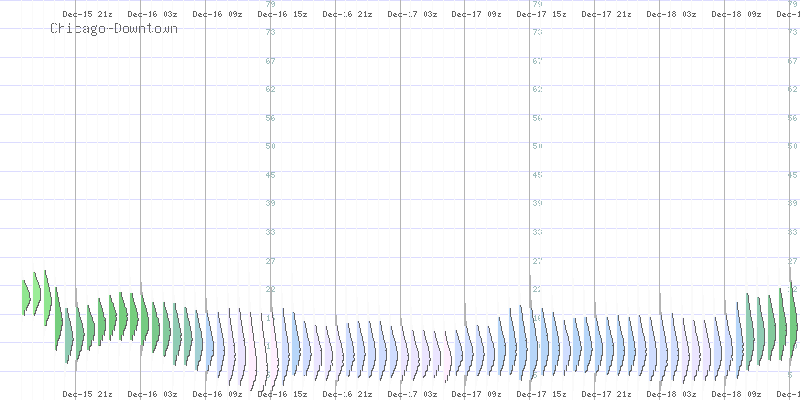Select the 50 value in the middle axis column
The image size is (800, 400).
tap(537, 146)
